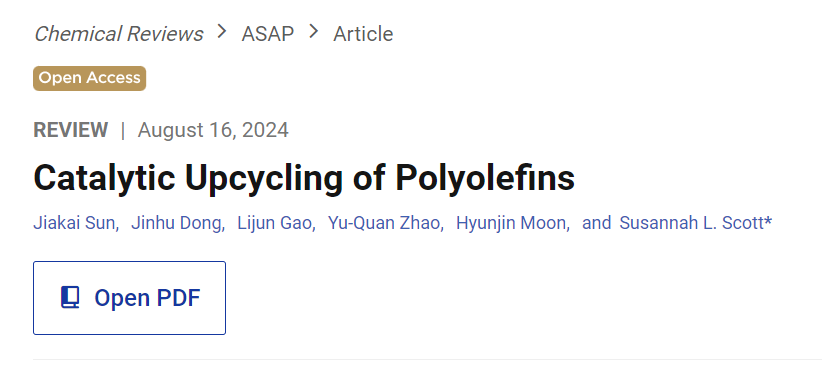Open author link Jinhu Dong

176,223
